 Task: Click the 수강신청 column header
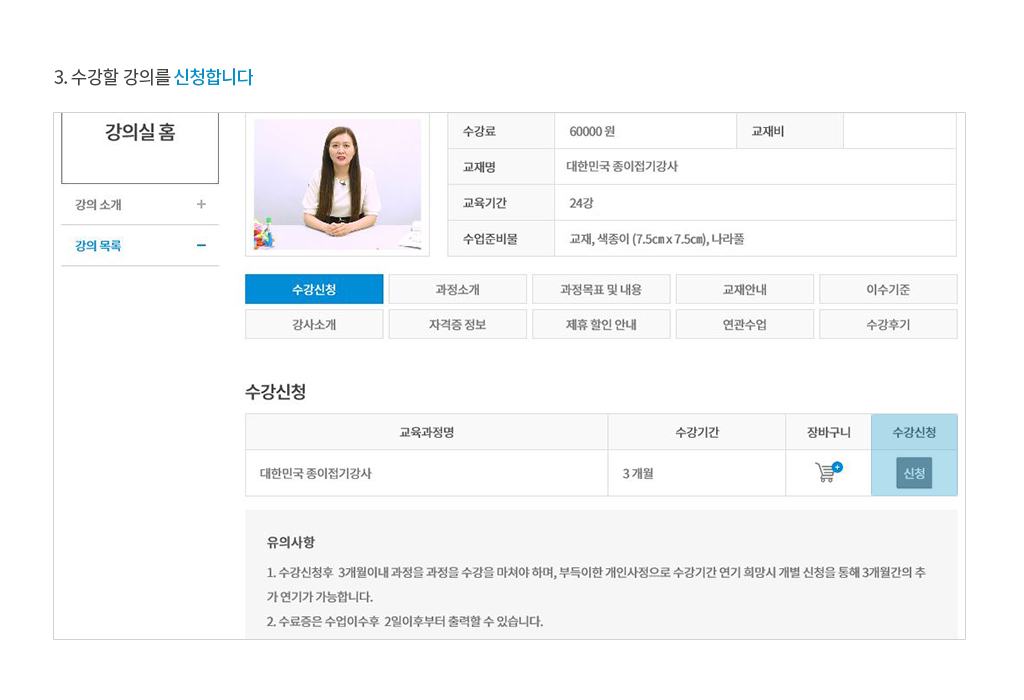[x=914, y=432]
